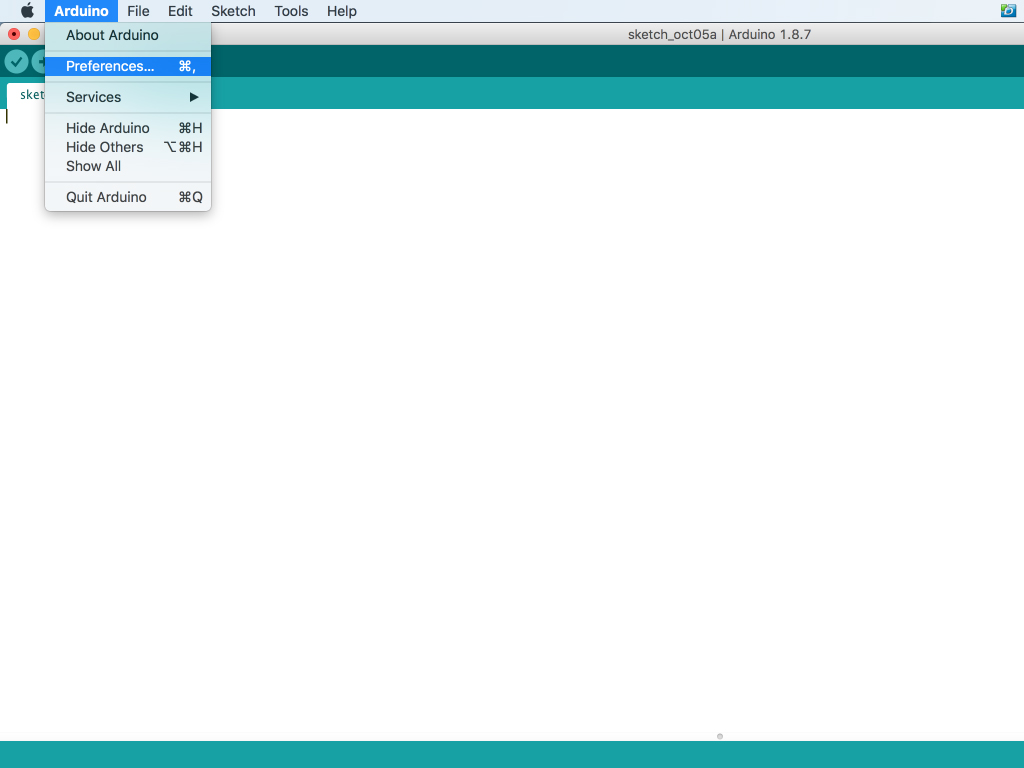This screenshot has width=1024, height=768.
Task: Select Hide Arduino
Action: click(128, 128)
